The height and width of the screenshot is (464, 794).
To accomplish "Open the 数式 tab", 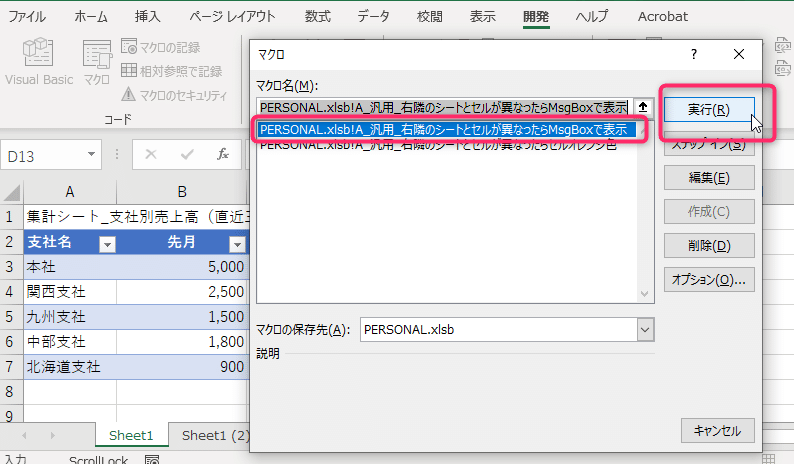I will (317, 17).
